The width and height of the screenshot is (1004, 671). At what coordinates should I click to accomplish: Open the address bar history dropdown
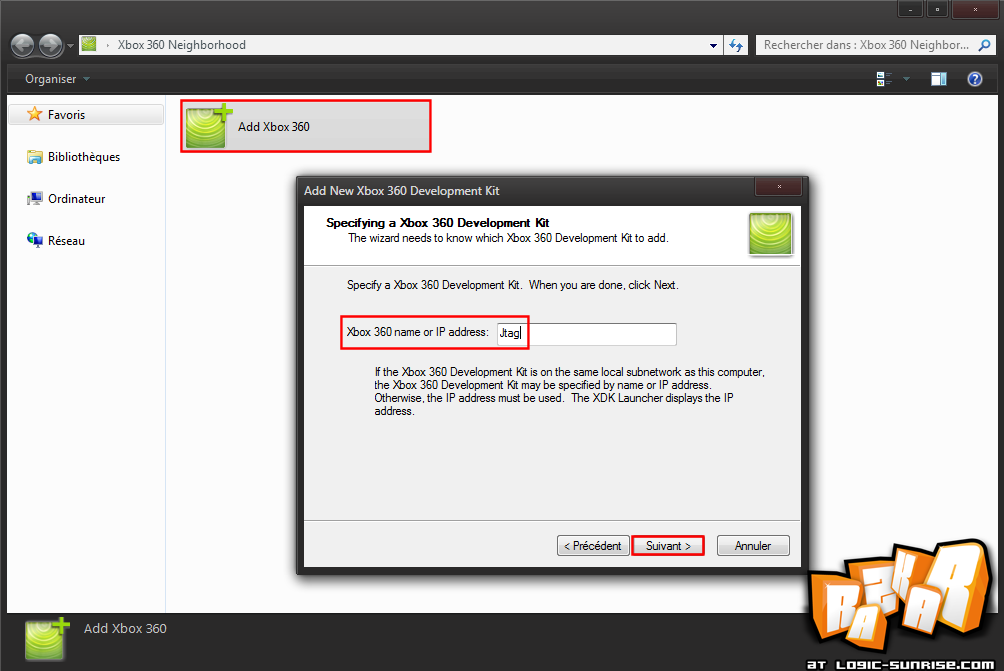pyautogui.click(x=713, y=45)
